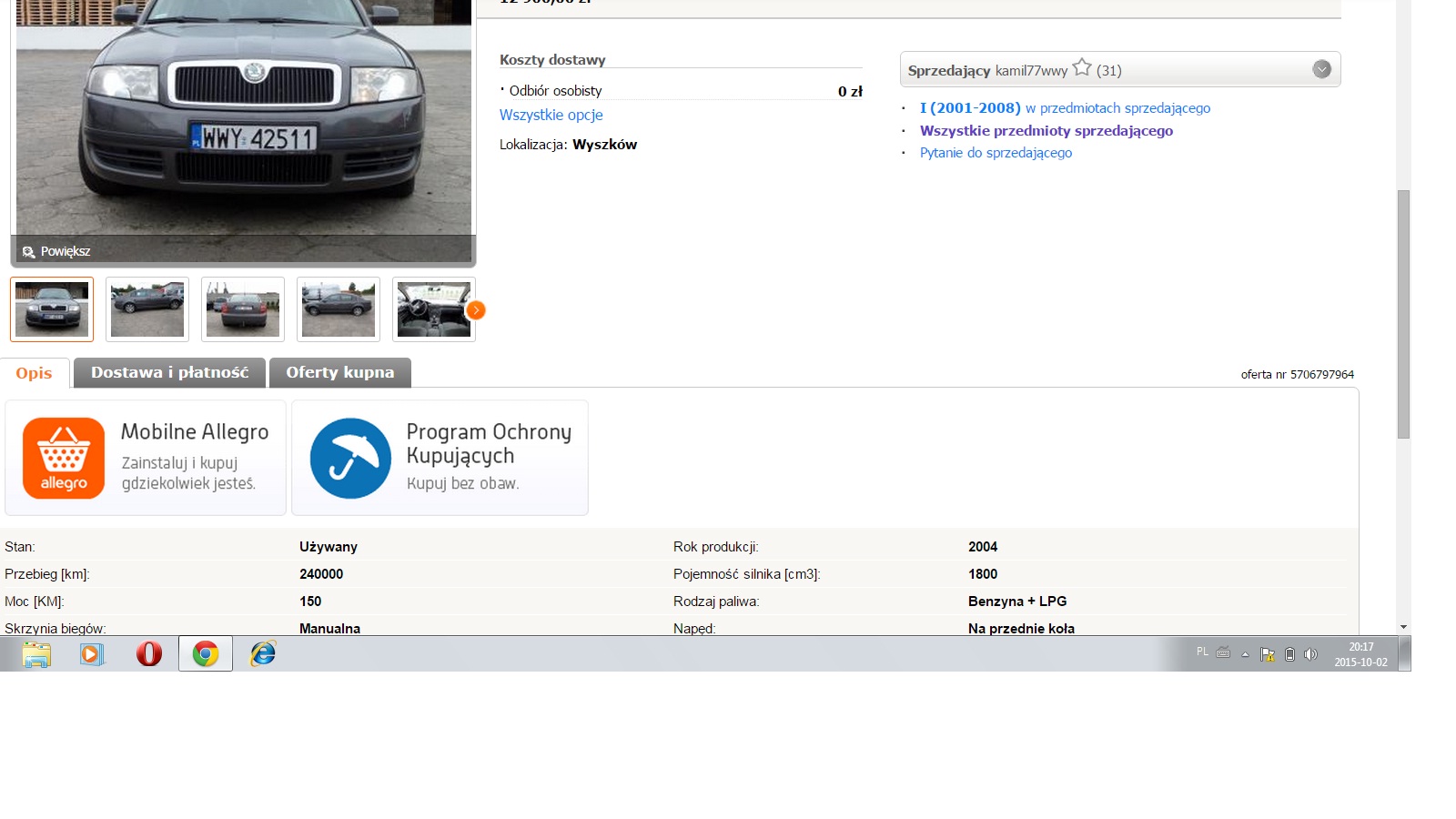Open Internet Explorer from the taskbar

pos(263,653)
